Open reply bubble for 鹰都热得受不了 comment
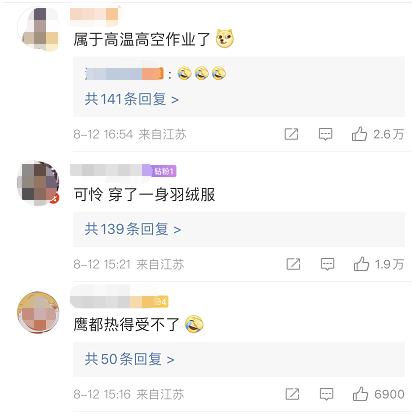Image resolution: width=412 pixels, height=415 pixels. tap(326, 394)
